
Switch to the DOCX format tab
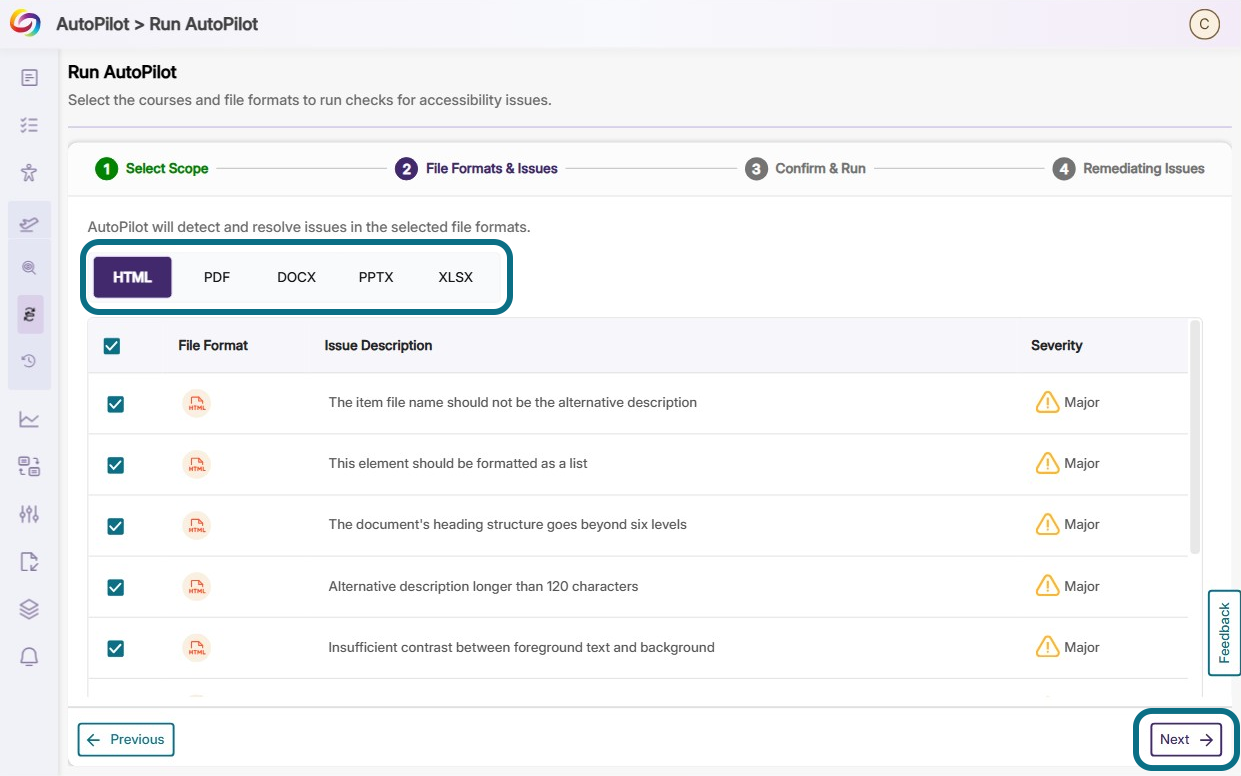coord(297,277)
